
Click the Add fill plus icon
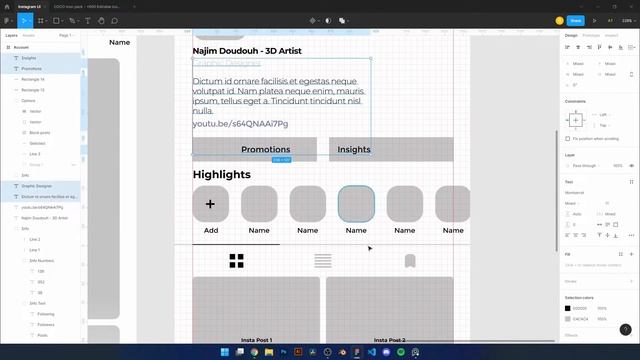(x=631, y=254)
